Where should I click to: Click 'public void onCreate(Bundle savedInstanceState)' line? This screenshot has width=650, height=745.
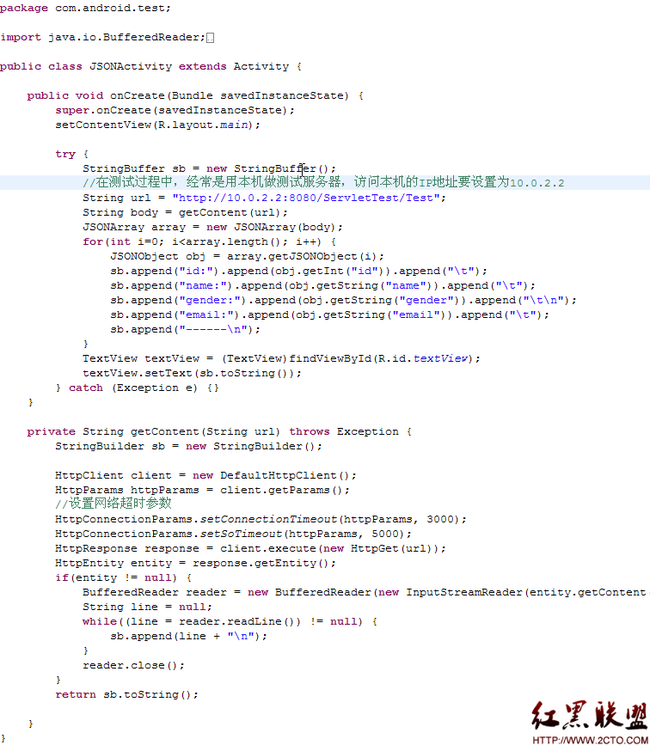click(x=195, y=96)
